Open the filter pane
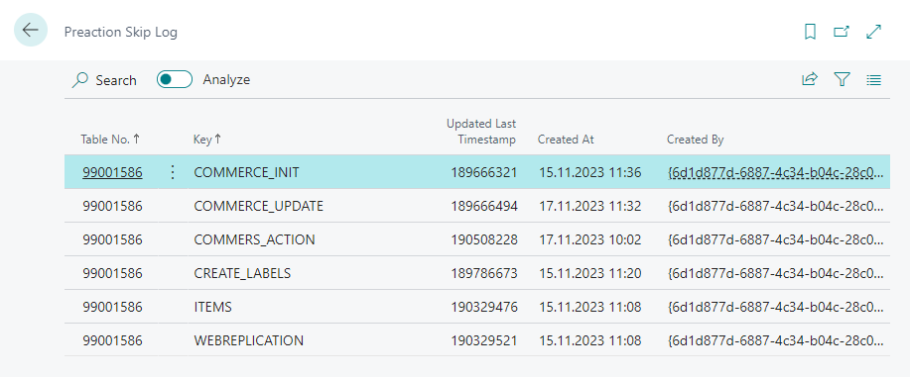The width and height of the screenshot is (910, 377). 842,79
